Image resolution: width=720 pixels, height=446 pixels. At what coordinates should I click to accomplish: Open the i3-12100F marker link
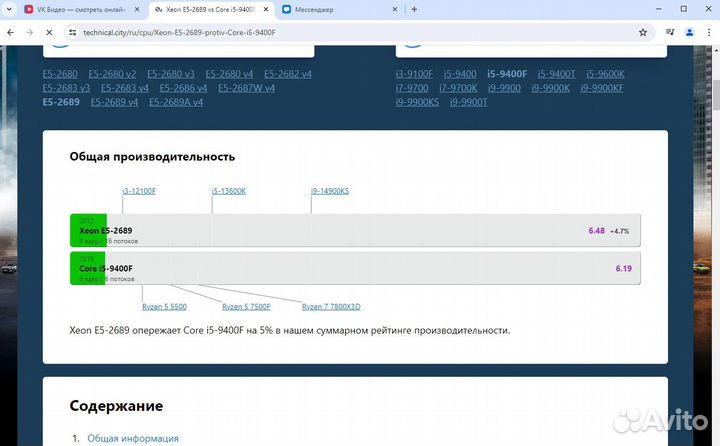(x=139, y=191)
